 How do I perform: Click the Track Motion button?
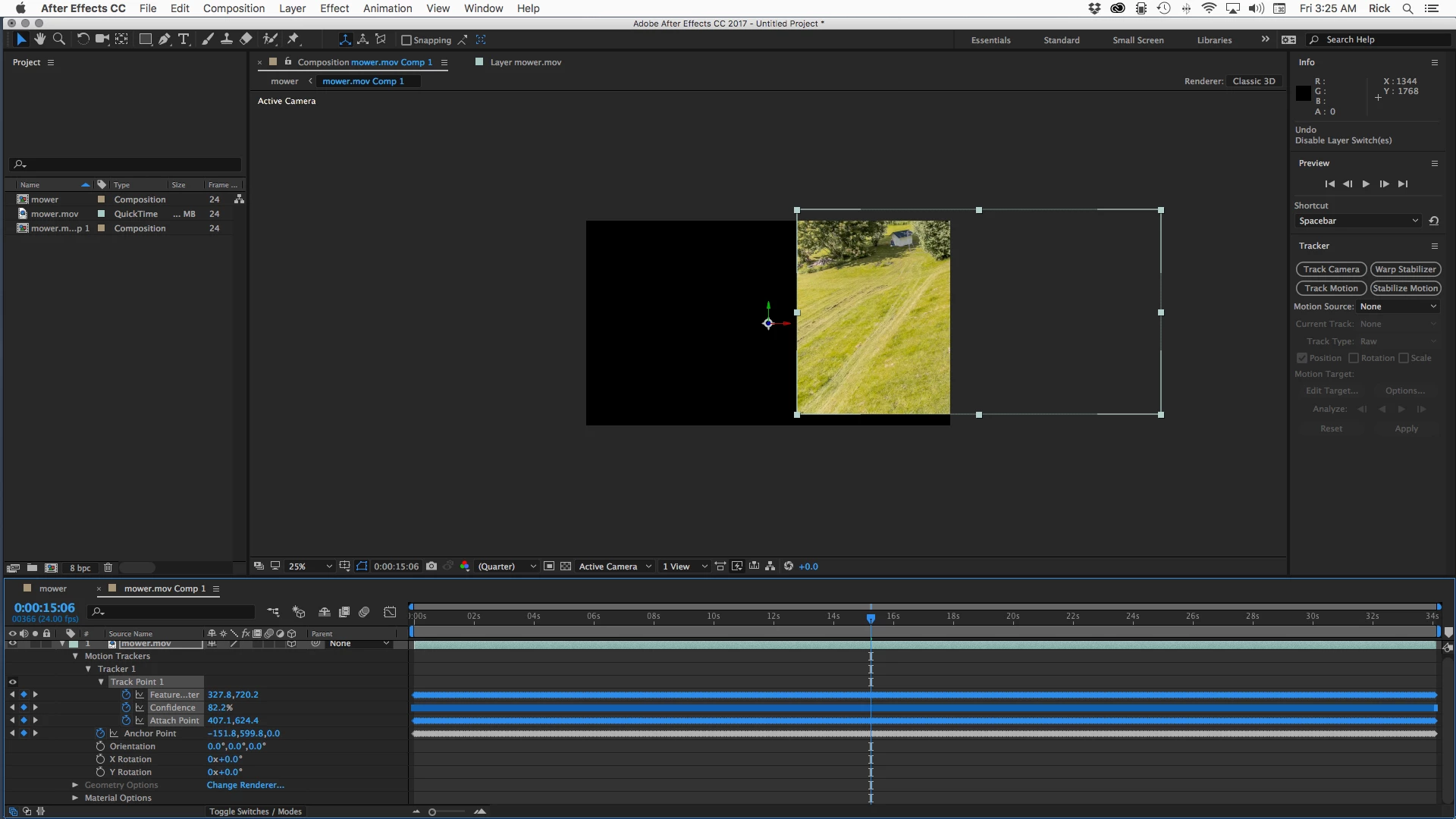tap(1331, 288)
